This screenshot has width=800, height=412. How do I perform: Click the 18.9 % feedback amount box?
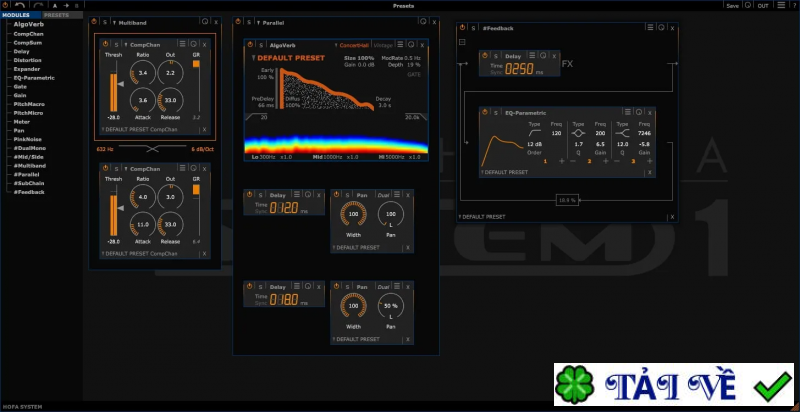click(x=567, y=200)
